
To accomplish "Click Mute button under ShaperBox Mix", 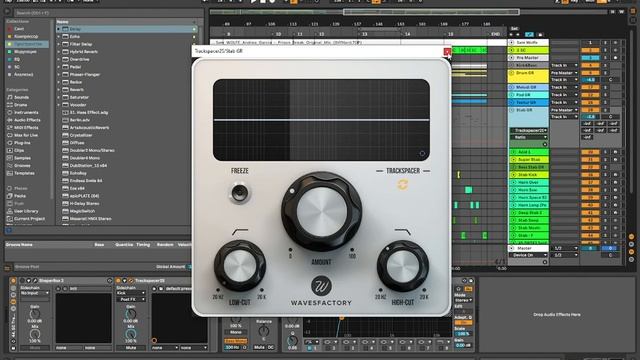I will coord(35,348).
